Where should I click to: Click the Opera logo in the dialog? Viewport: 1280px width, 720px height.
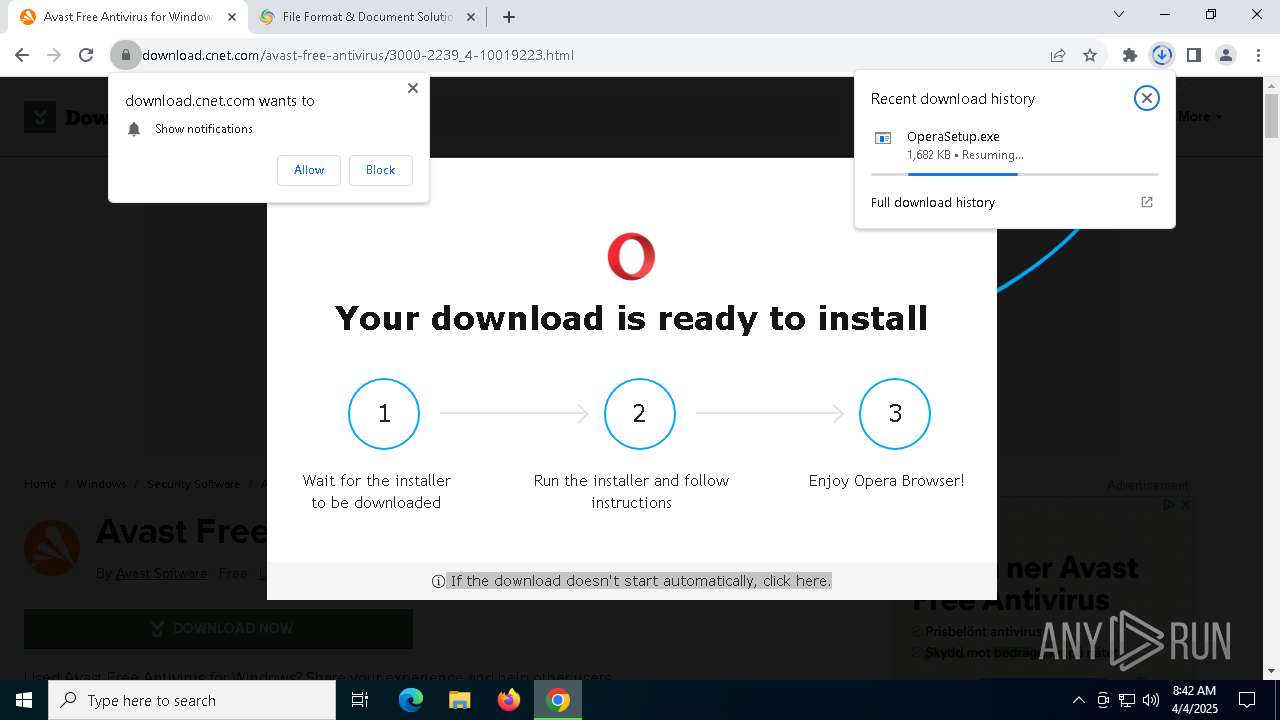point(631,256)
